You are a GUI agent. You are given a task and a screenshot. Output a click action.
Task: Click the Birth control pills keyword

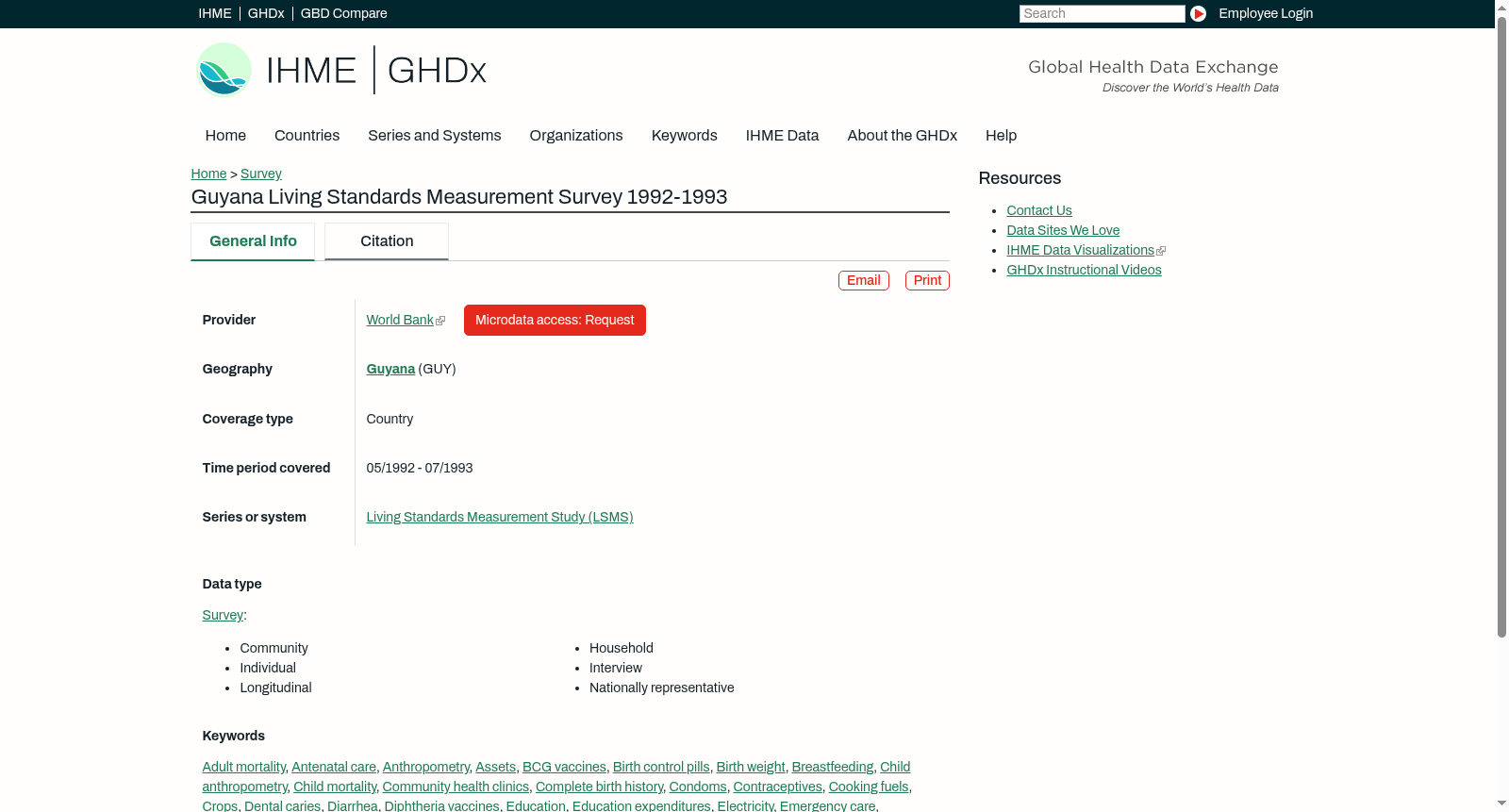661,767
